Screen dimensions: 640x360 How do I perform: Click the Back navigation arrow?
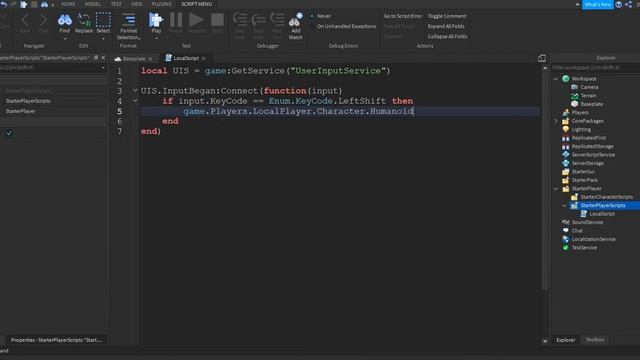[25, 20]
